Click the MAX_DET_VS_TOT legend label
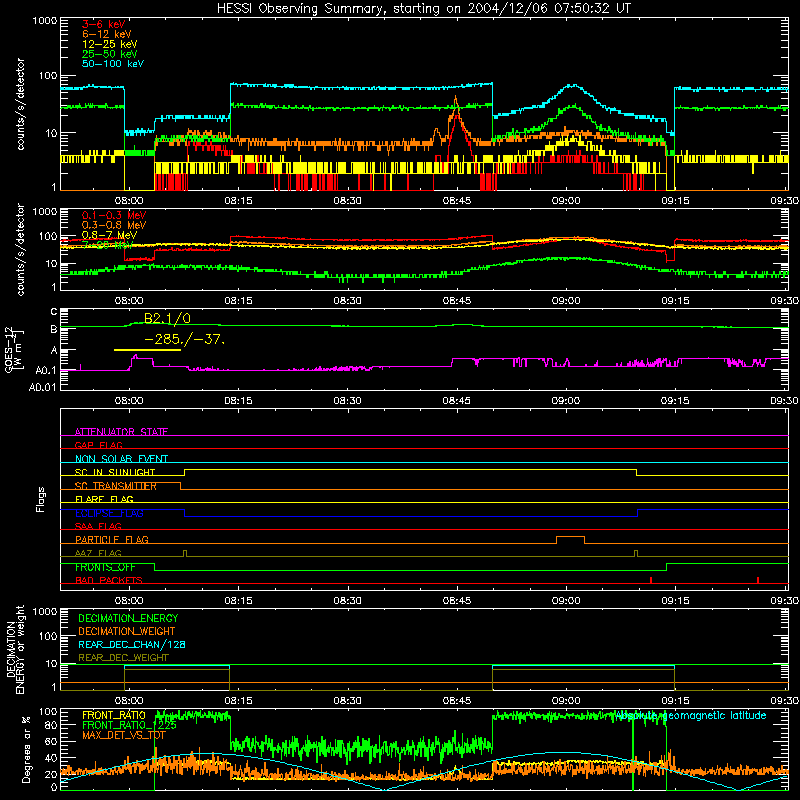Image resolution: width=800 pixels, height=800 pixels. coord(124,735)
